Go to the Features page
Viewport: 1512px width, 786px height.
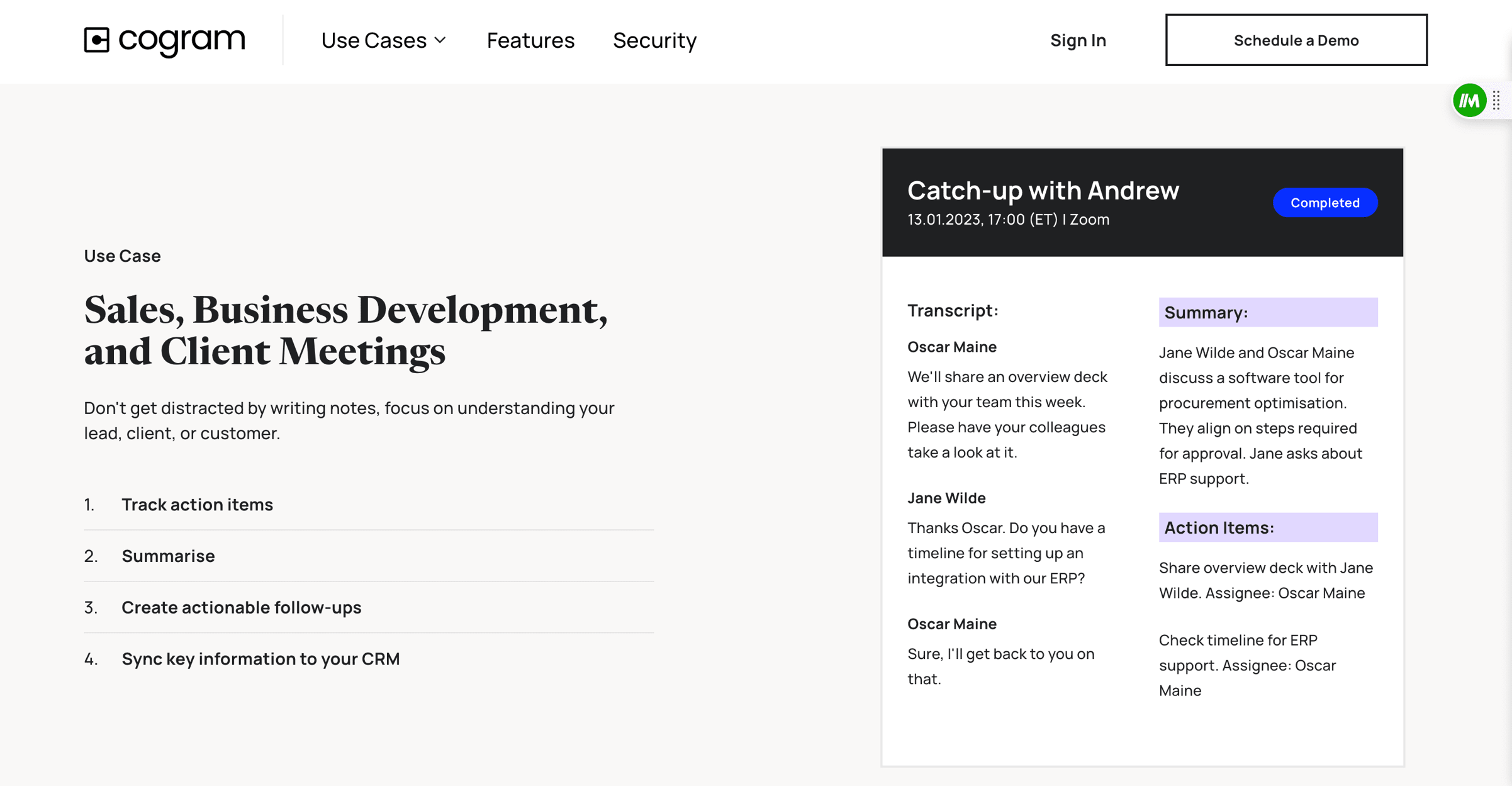(530, 40)
